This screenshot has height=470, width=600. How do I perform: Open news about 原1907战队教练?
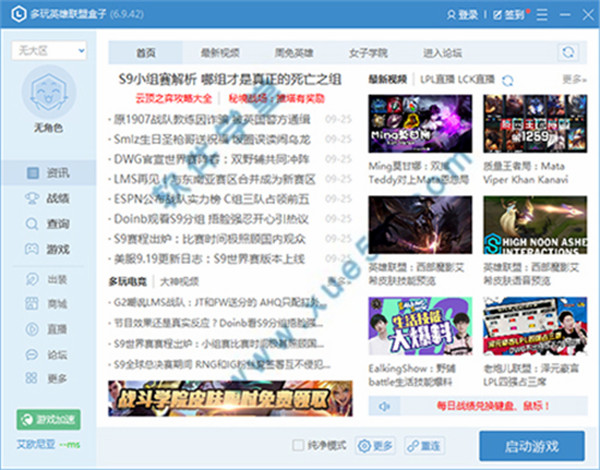click(x=212, y=119)
